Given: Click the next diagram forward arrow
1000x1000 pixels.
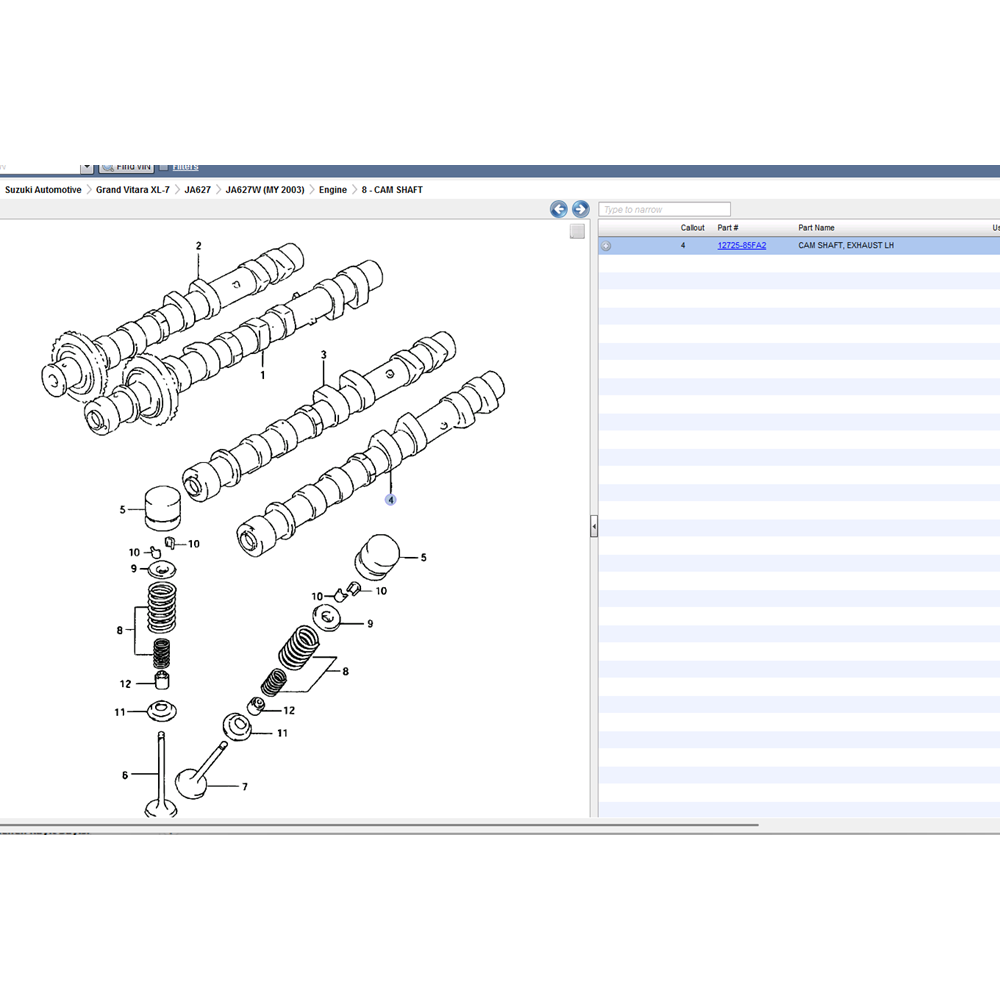Looking at the screenshot, I should click(x=580, y=209).
